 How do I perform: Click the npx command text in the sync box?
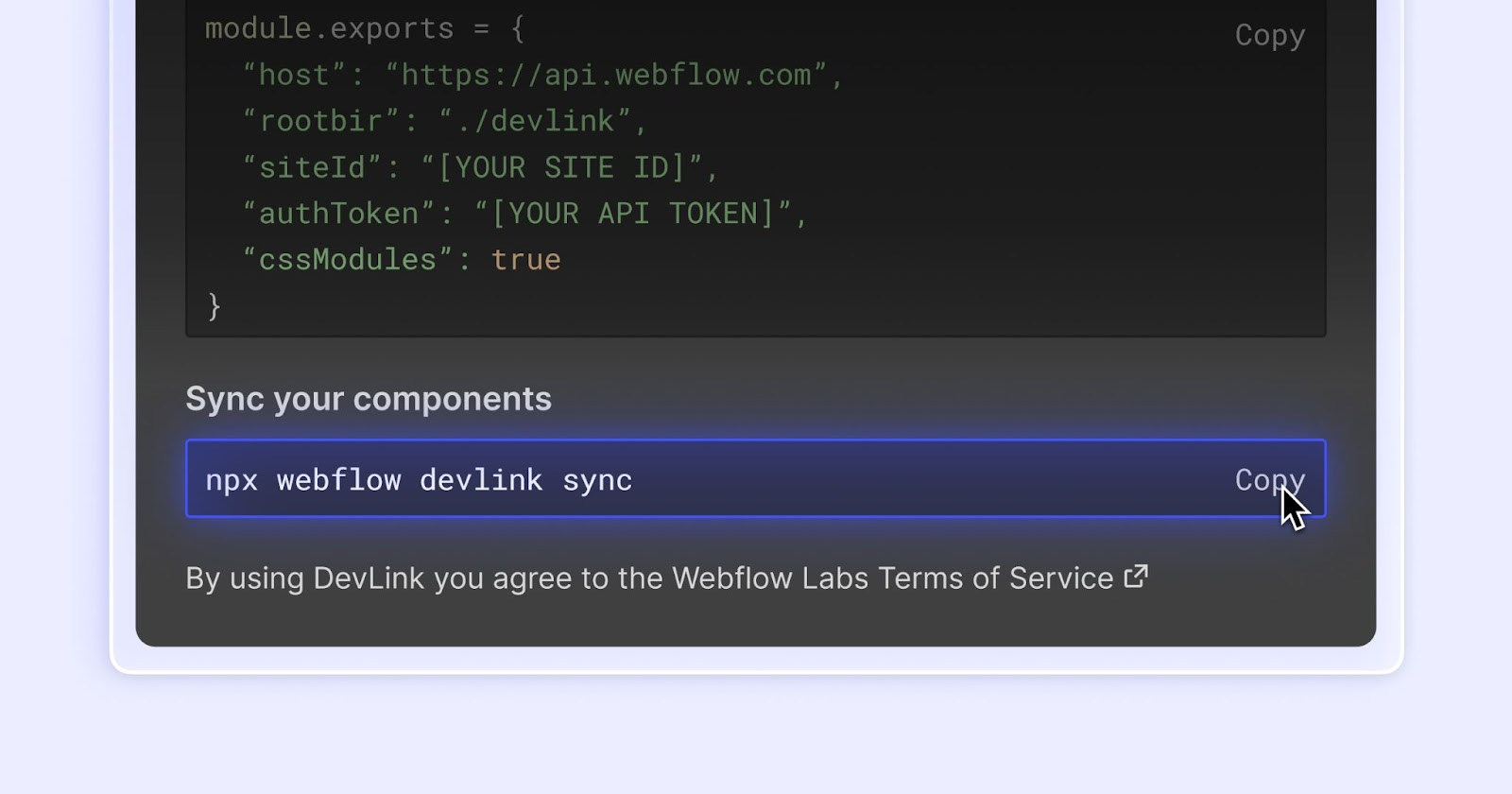click(x=419, y=479)
